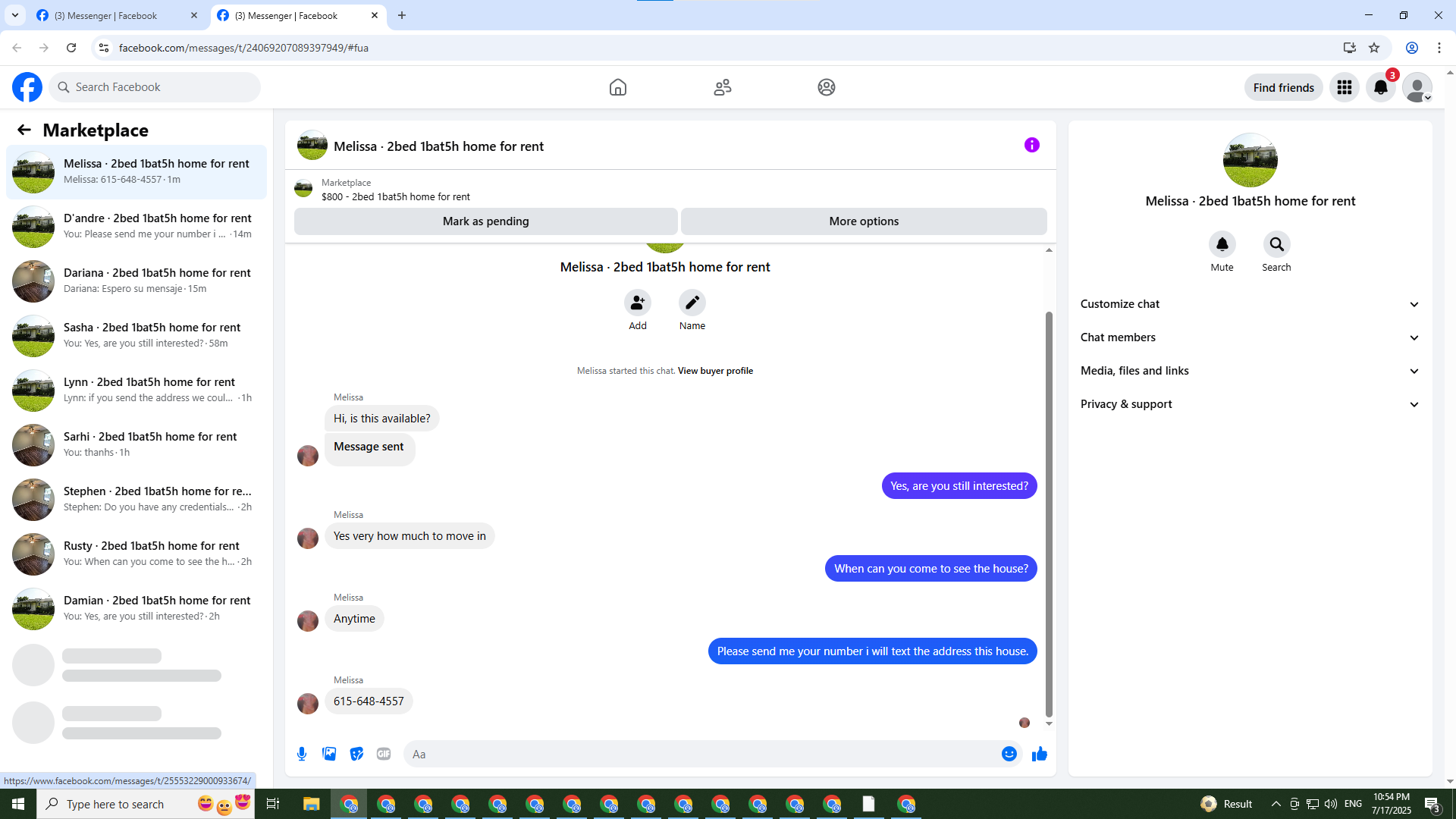
Task: Open the Facebook menu grid icon
Action: point(1345,87)
